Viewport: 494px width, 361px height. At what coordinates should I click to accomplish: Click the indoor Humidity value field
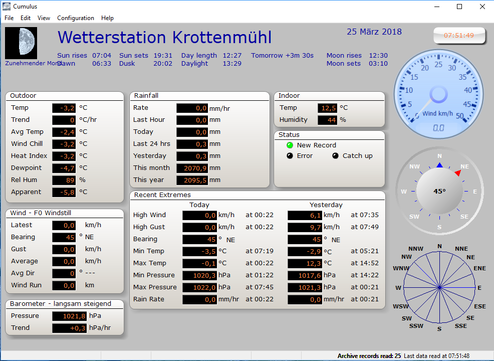coord(327,120)
